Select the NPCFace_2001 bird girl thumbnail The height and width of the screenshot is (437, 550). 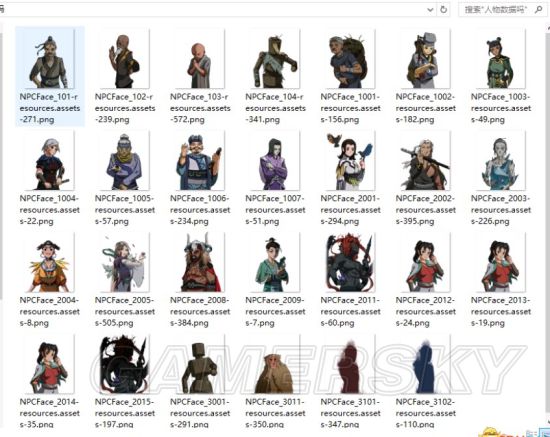point(350,161)
